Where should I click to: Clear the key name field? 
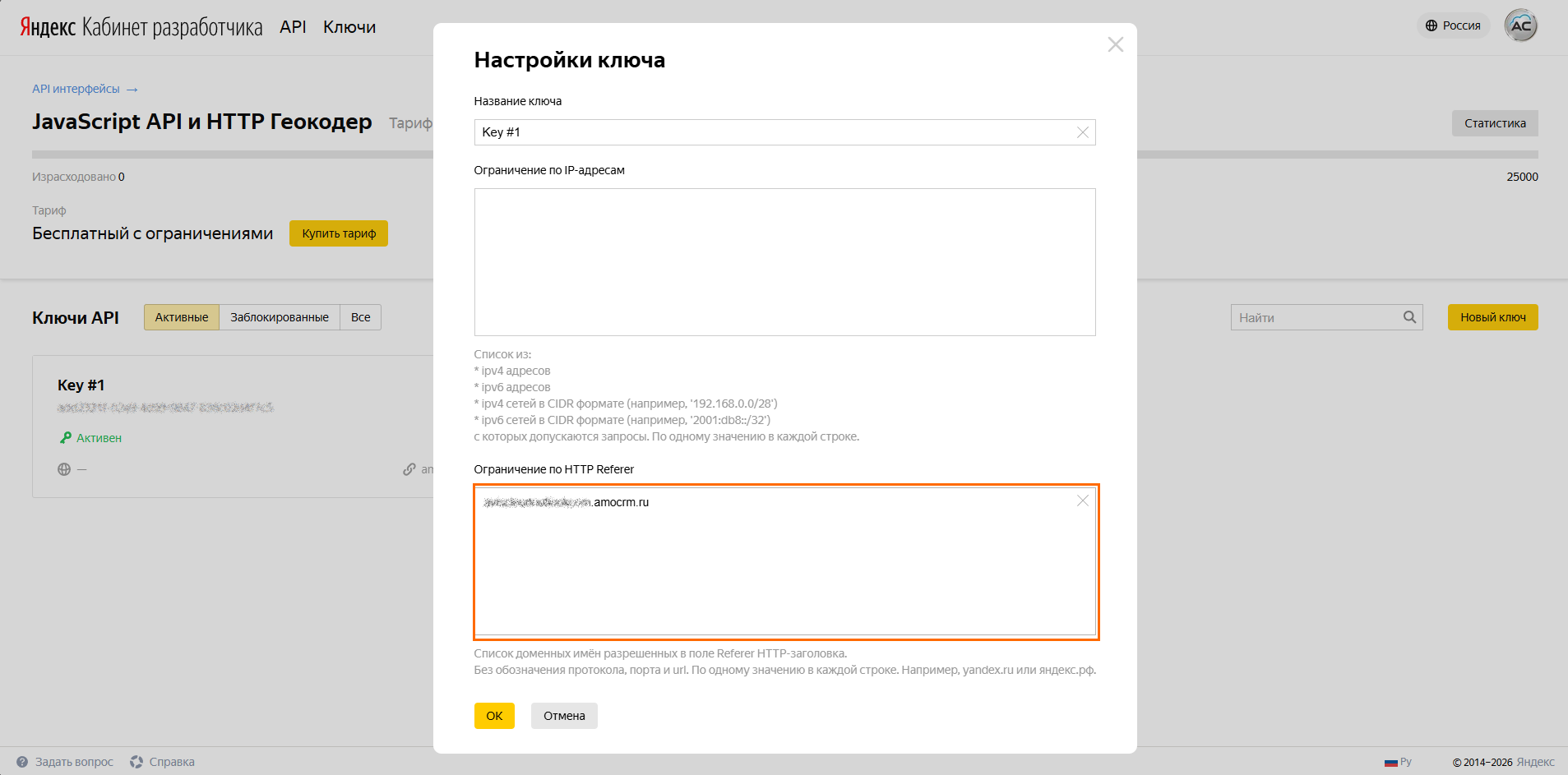[x=1082, y=132]
